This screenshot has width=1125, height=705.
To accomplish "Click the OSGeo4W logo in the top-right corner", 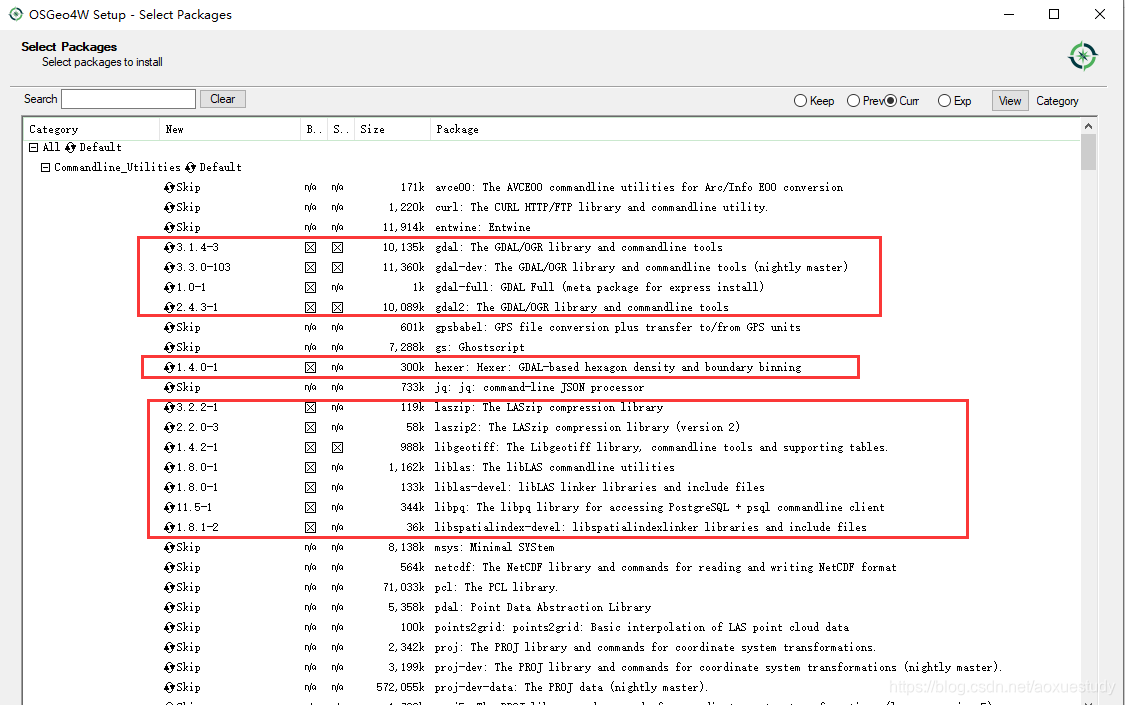I will coord(1083,56).
